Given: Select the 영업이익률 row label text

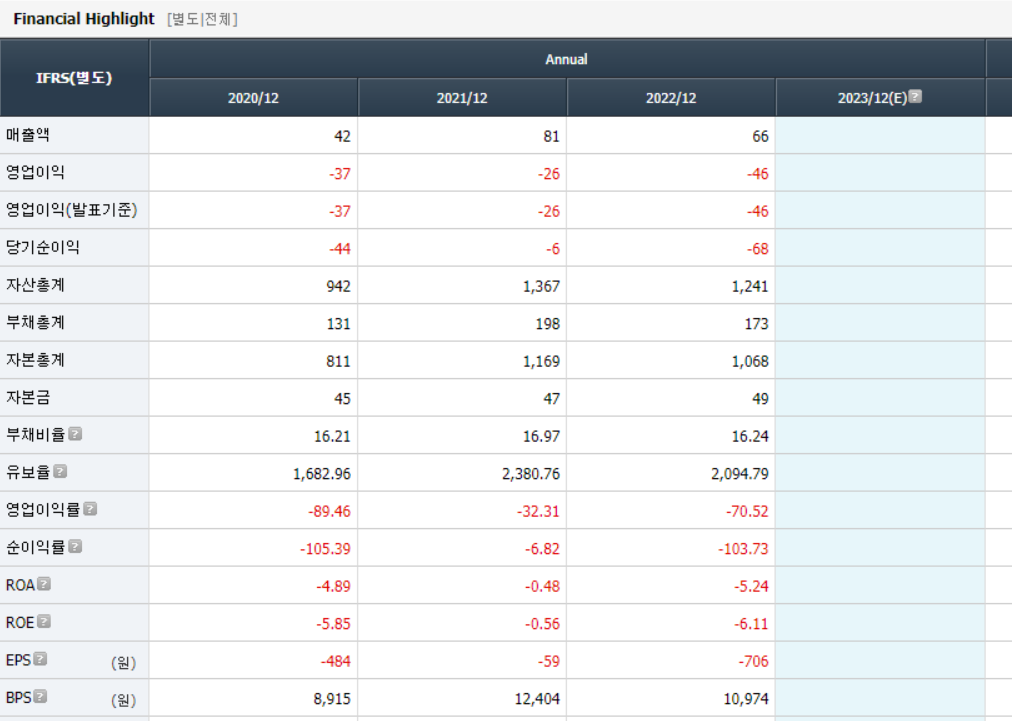Looking at the screenshot, I should pos(43,509).
